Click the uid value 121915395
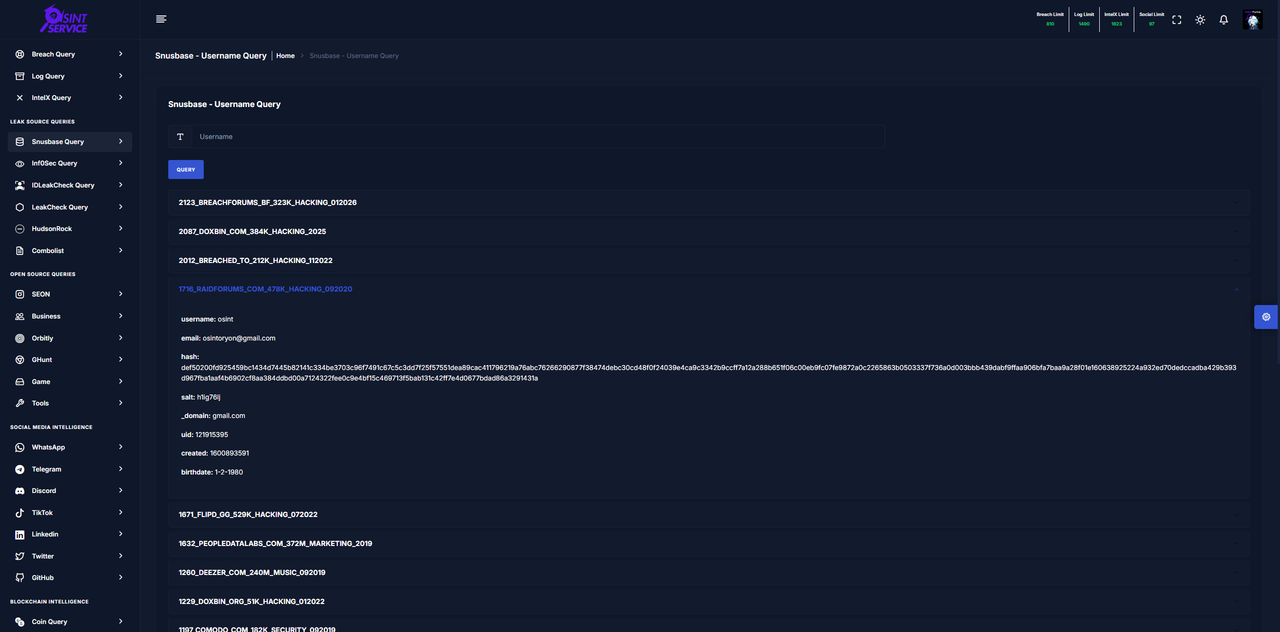Image resolution: width=1280 pixels, height=632 pixels. pyautogui.click(x=212, y=435)
